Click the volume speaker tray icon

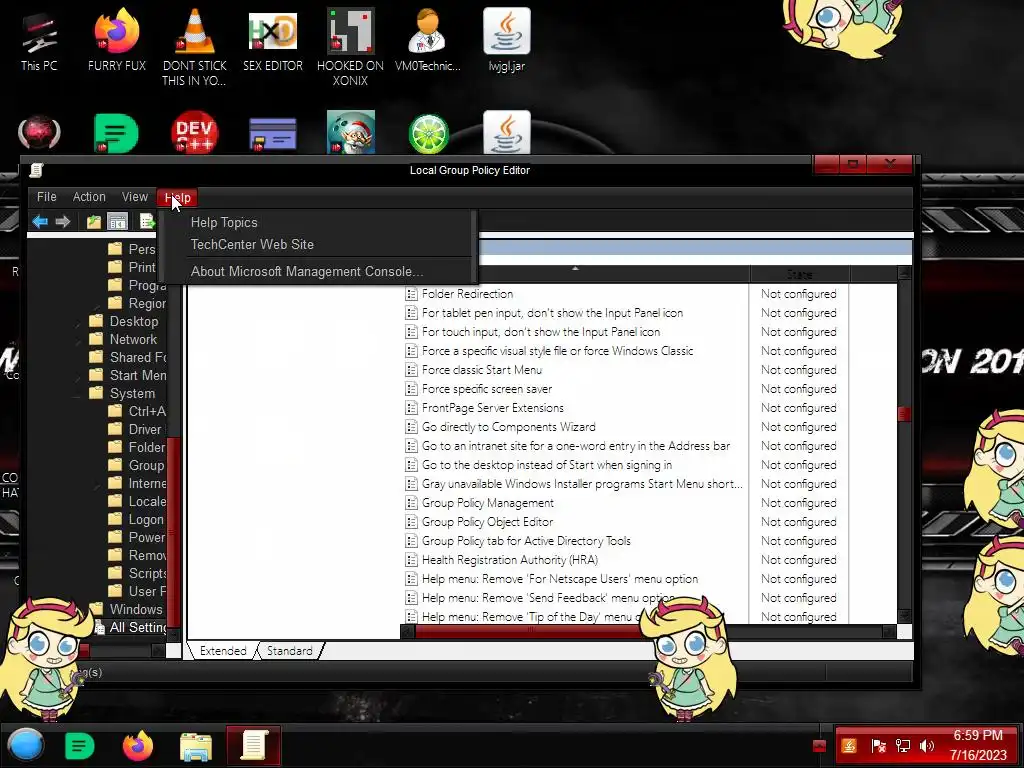(x=927, y=746)
